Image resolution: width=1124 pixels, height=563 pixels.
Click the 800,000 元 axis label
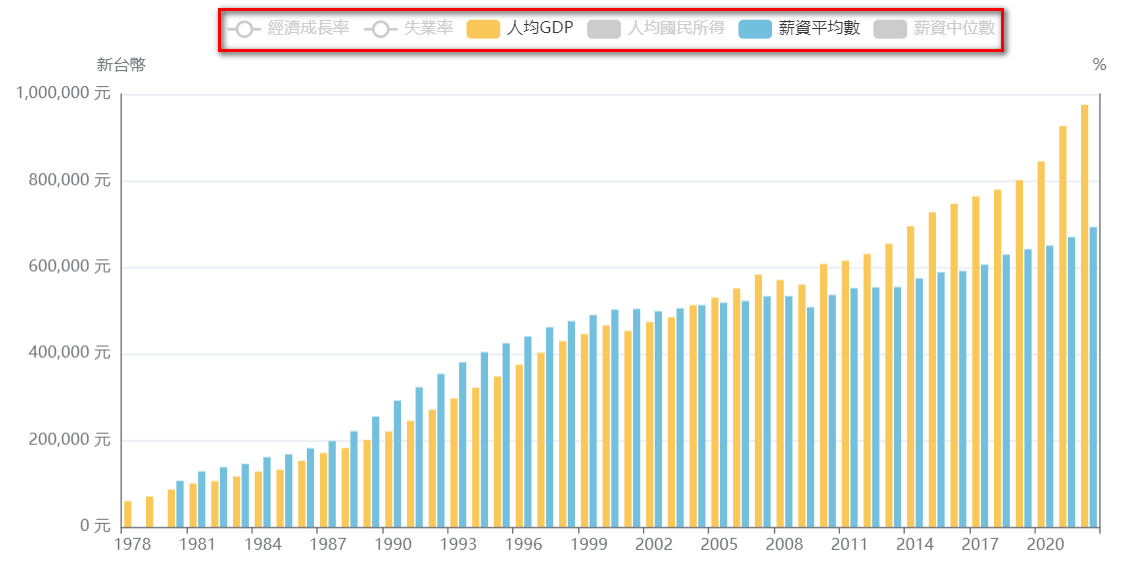pos(70,180)
